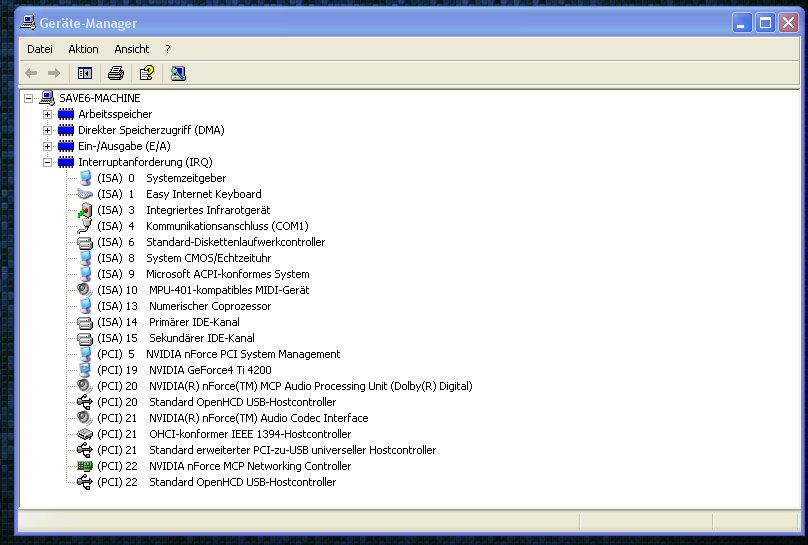
Task: Toggle the console tree pane toolbar icon
Action: point(85,73)
